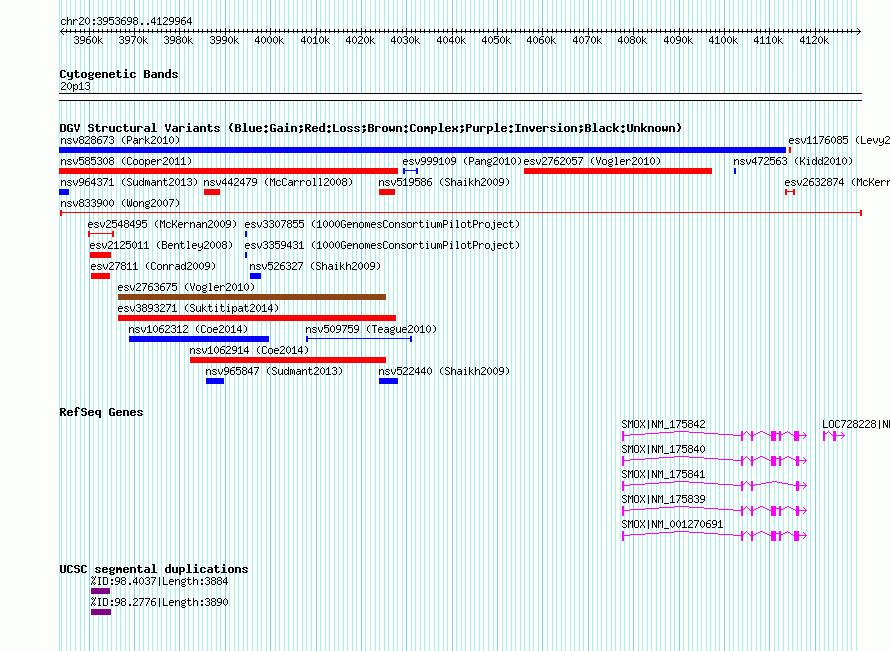The image size is (890, 651).
Task: Select the nsv526327 (Shaikh2009) blue block
Action: click(x=255, y=276)
